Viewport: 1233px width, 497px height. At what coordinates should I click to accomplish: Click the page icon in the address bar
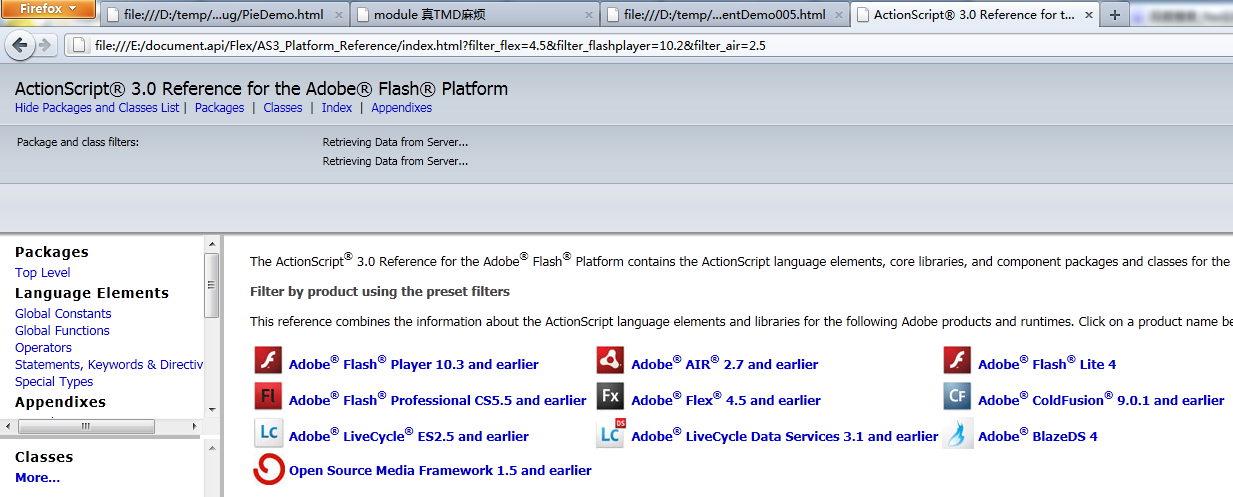click(x=79, y=45)
